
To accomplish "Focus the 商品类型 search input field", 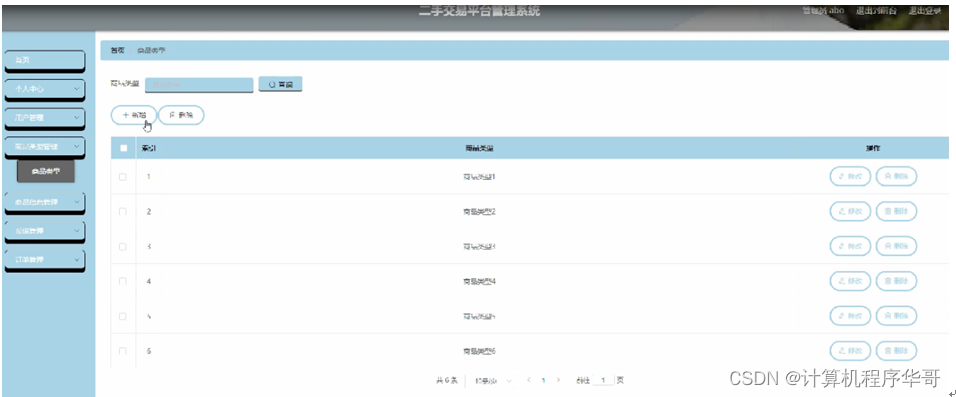I will [199, 84].
